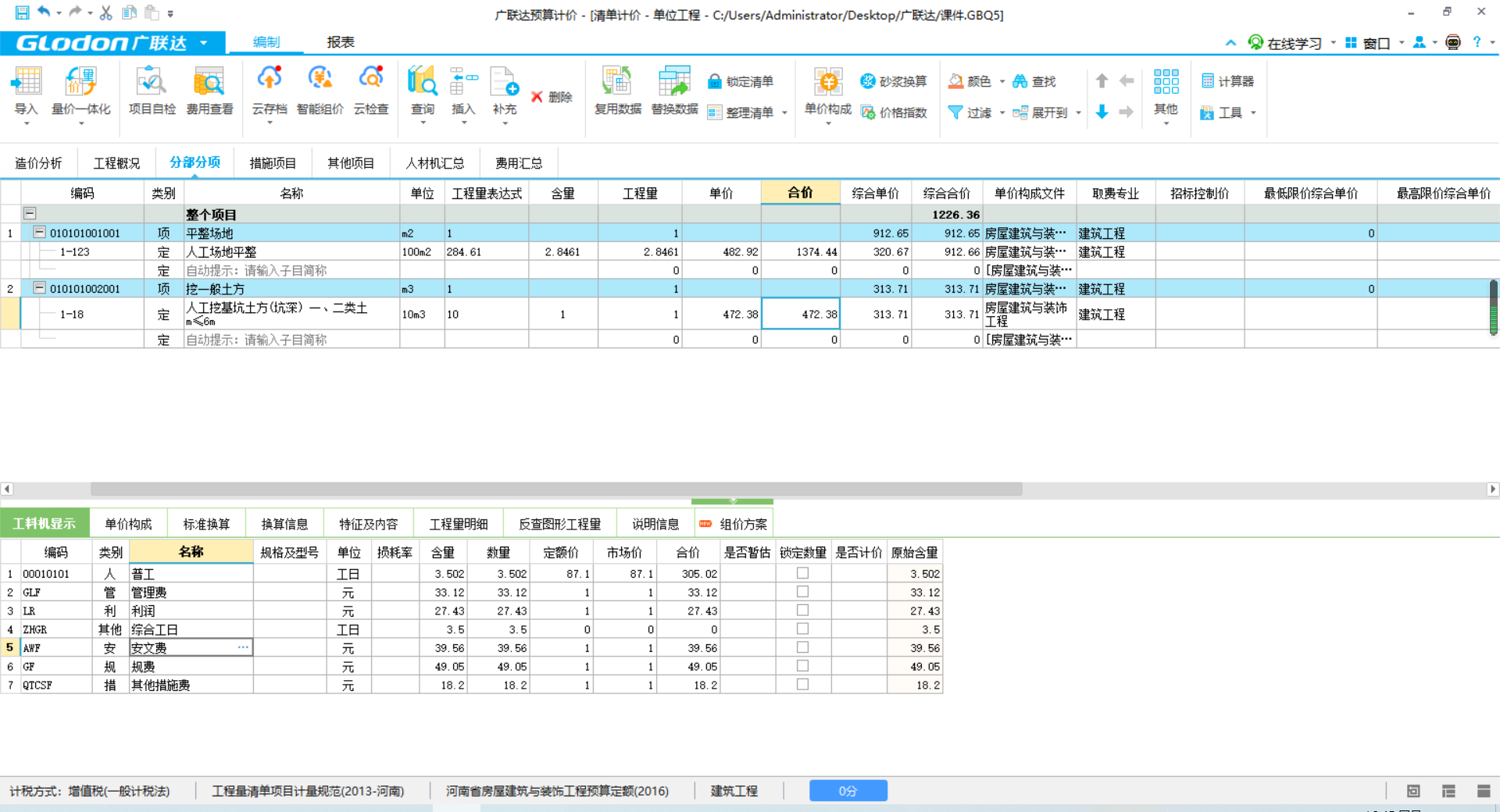
Task: Move row up with gray up arrow
Action: point(1102,80)
